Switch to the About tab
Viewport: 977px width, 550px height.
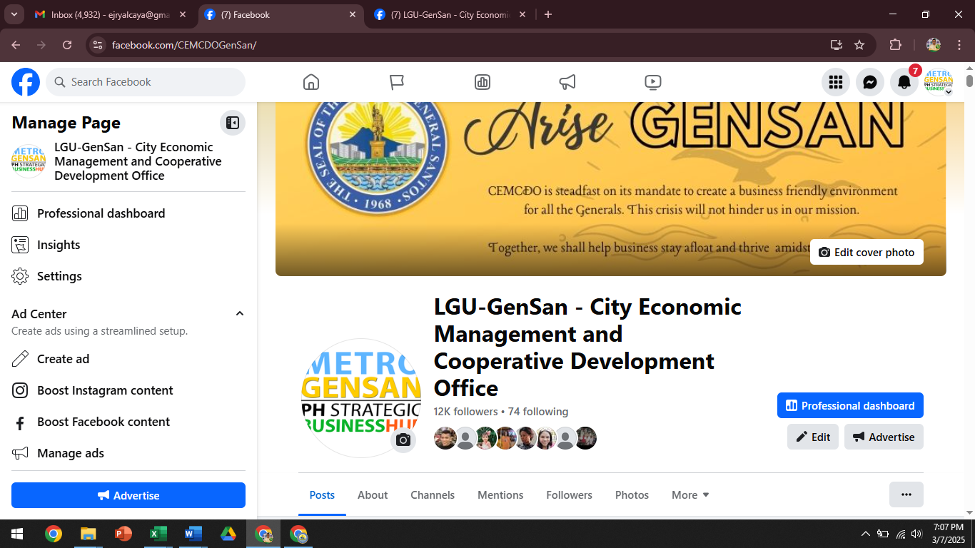coord(373,495)
